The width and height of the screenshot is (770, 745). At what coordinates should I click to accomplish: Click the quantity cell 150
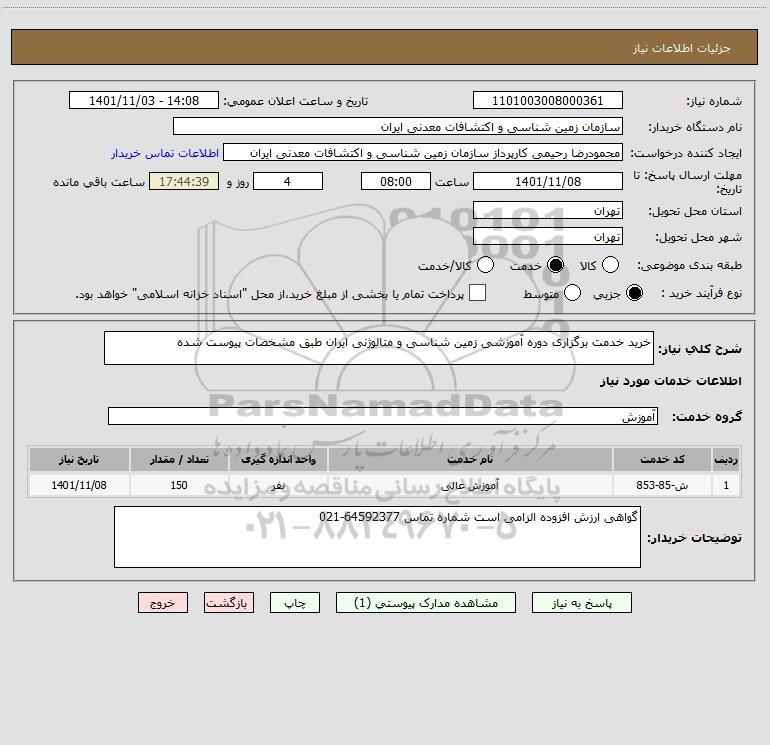coord(179,485)
